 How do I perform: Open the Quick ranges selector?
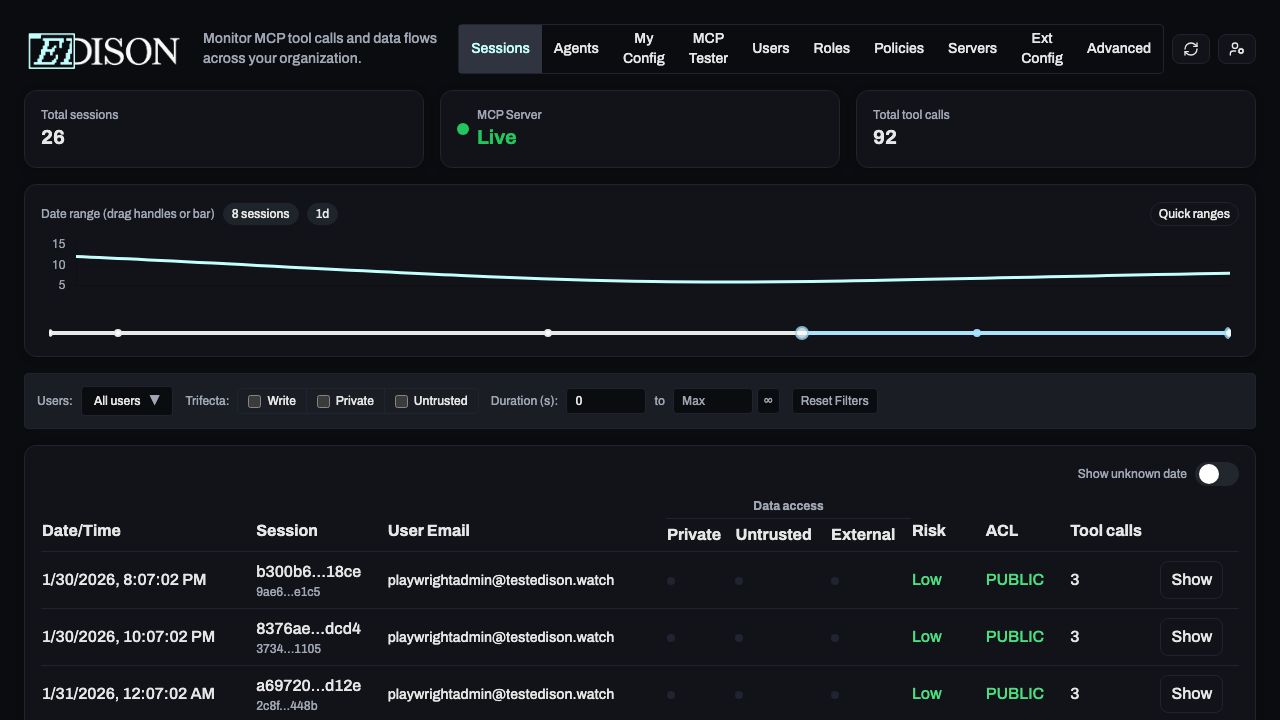click(x=1194, y=213)
